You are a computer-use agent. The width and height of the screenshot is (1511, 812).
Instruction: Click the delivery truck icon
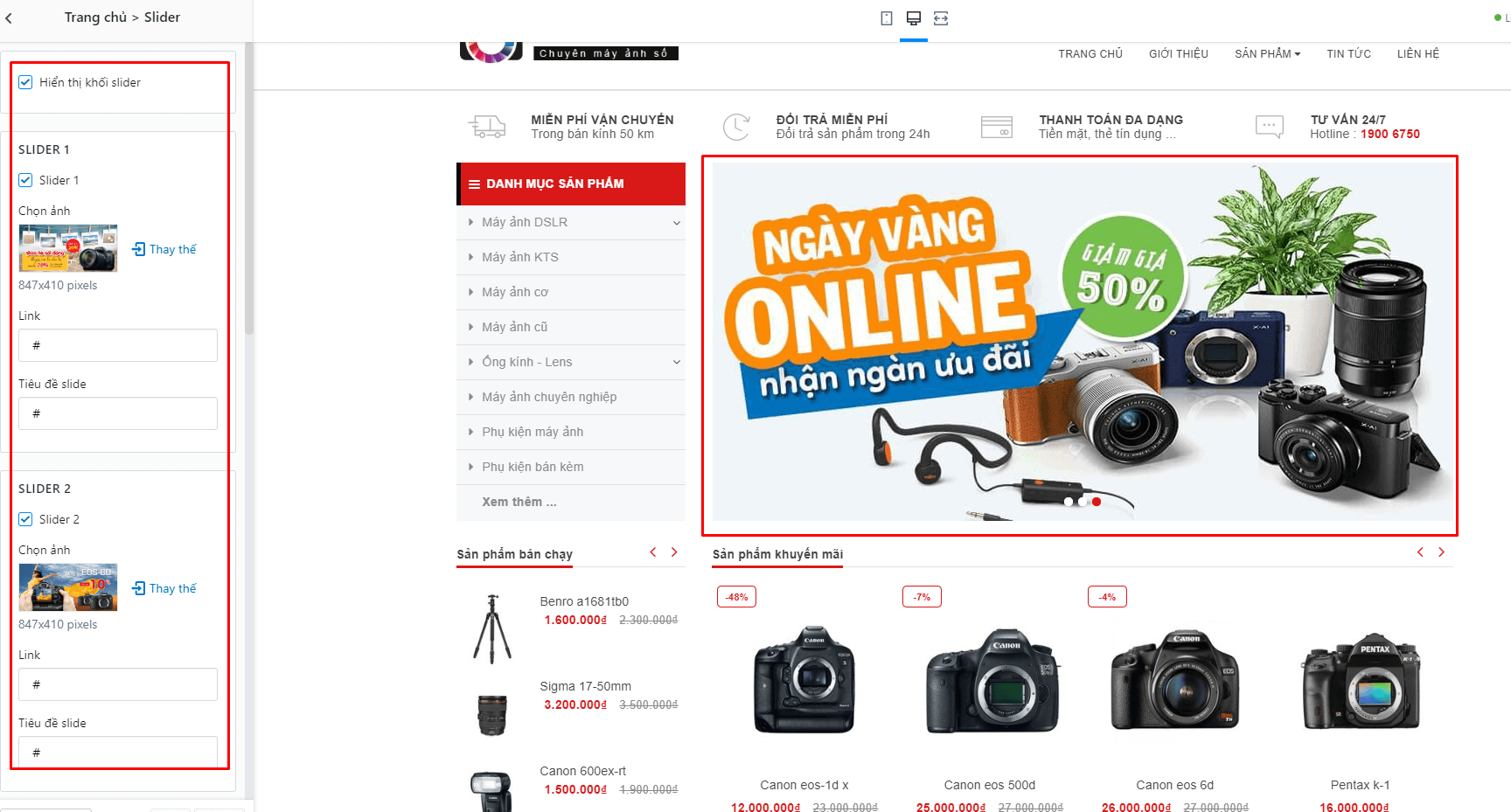[487, 127]
